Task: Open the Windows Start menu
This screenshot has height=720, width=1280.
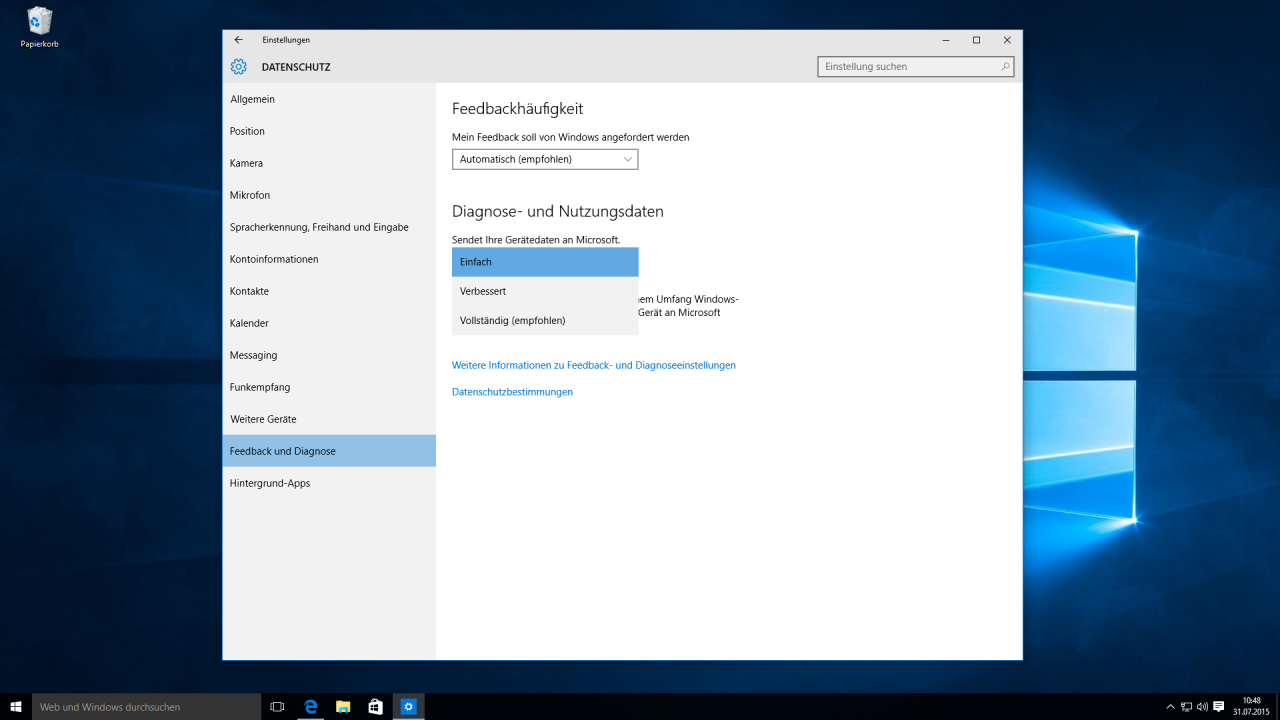Action: pos(16,707)
